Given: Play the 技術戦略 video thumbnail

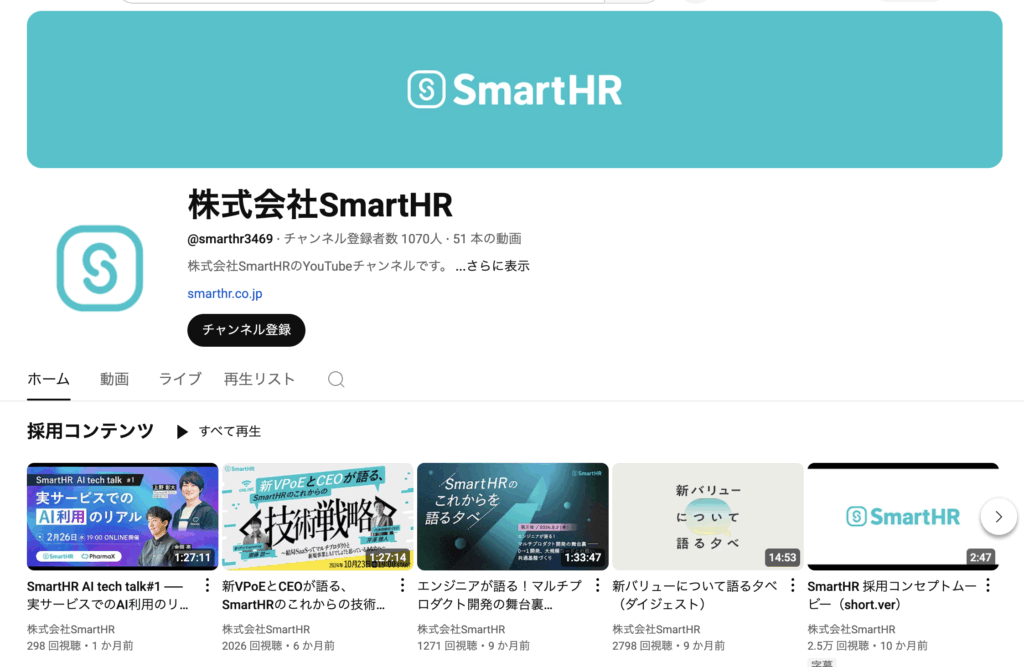Looking at the screenshot, I should (317, 517).
